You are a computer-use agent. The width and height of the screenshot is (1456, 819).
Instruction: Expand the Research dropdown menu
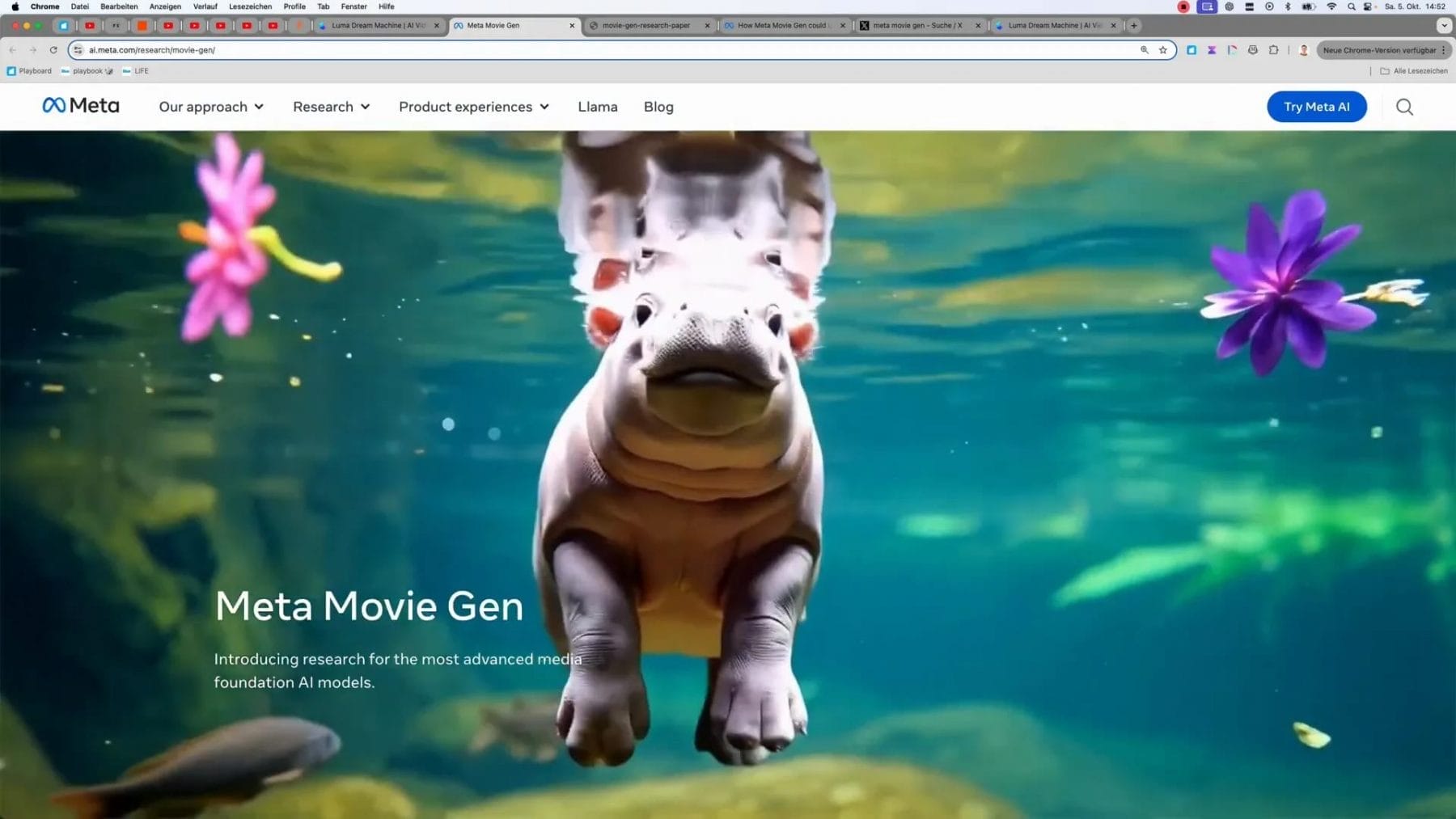pyautogui.click(x=331, y=107)
